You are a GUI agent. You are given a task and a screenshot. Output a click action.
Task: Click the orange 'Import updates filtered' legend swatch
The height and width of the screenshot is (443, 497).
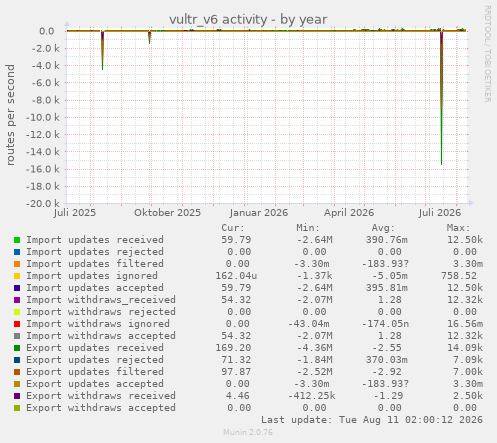(17, 264)
